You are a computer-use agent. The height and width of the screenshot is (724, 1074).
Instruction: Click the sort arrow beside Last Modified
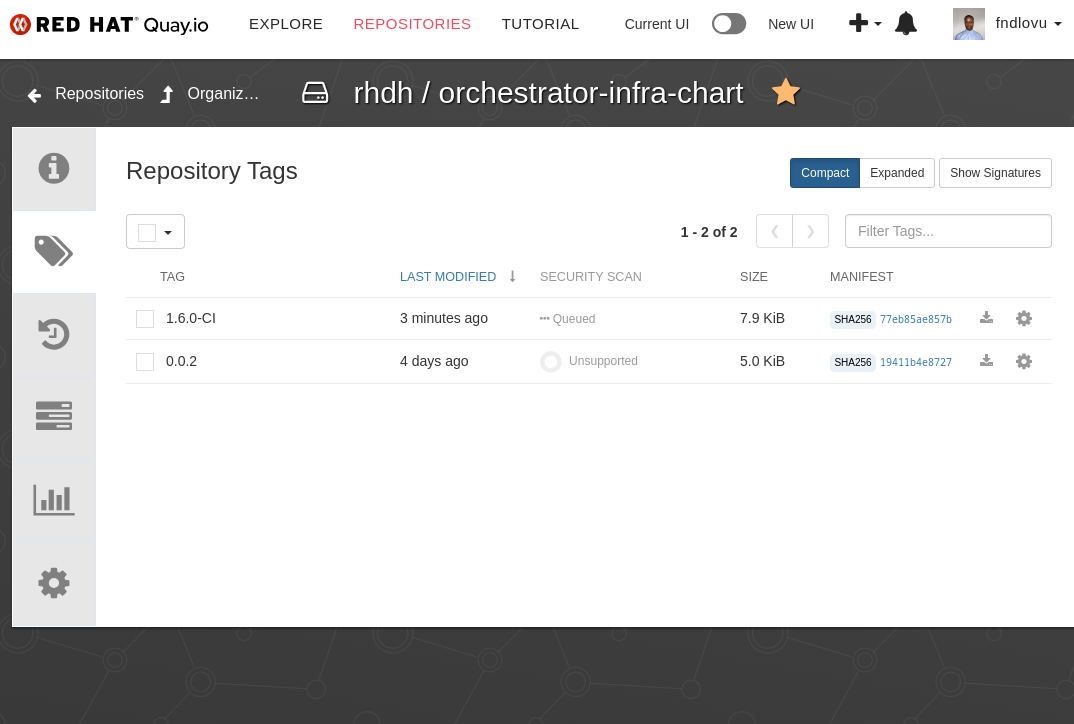(x=512, y=276)
